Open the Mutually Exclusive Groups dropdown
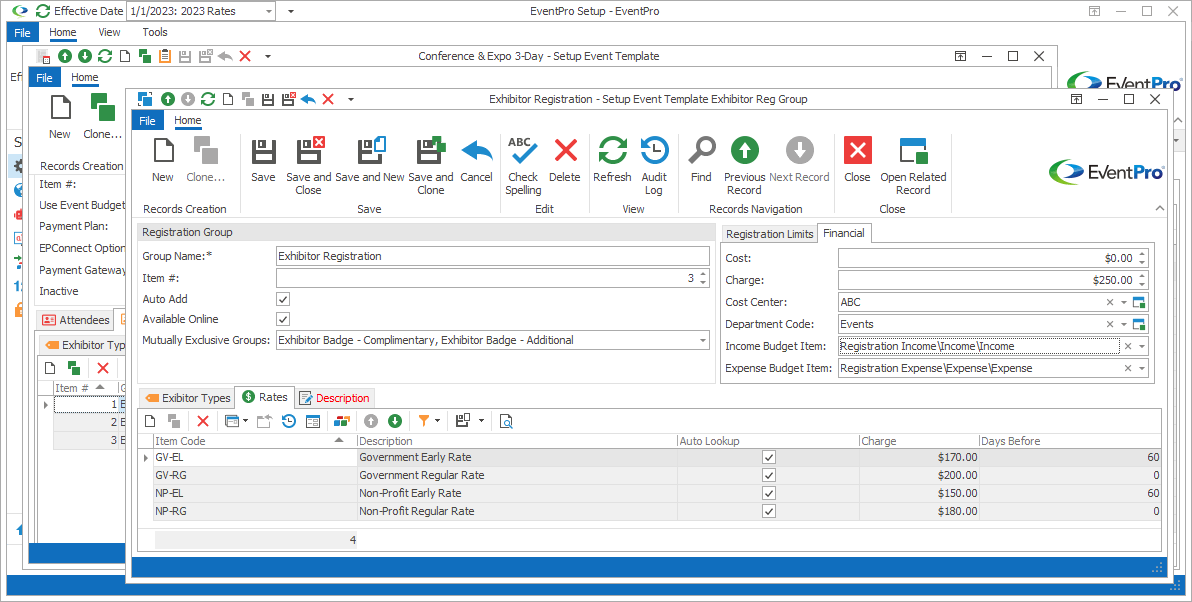 (702, 341)
